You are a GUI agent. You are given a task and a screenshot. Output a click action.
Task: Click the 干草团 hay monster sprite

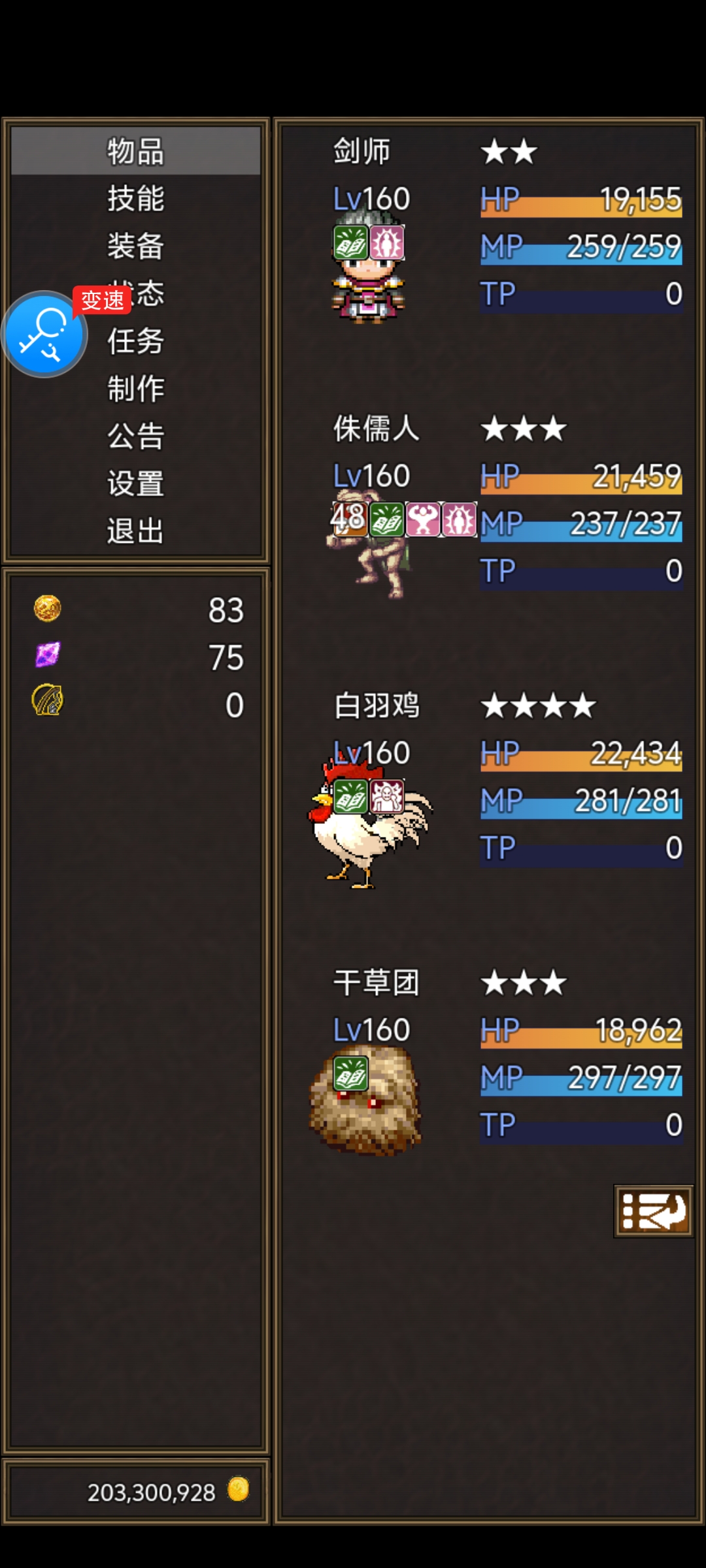pos(365,1100)
